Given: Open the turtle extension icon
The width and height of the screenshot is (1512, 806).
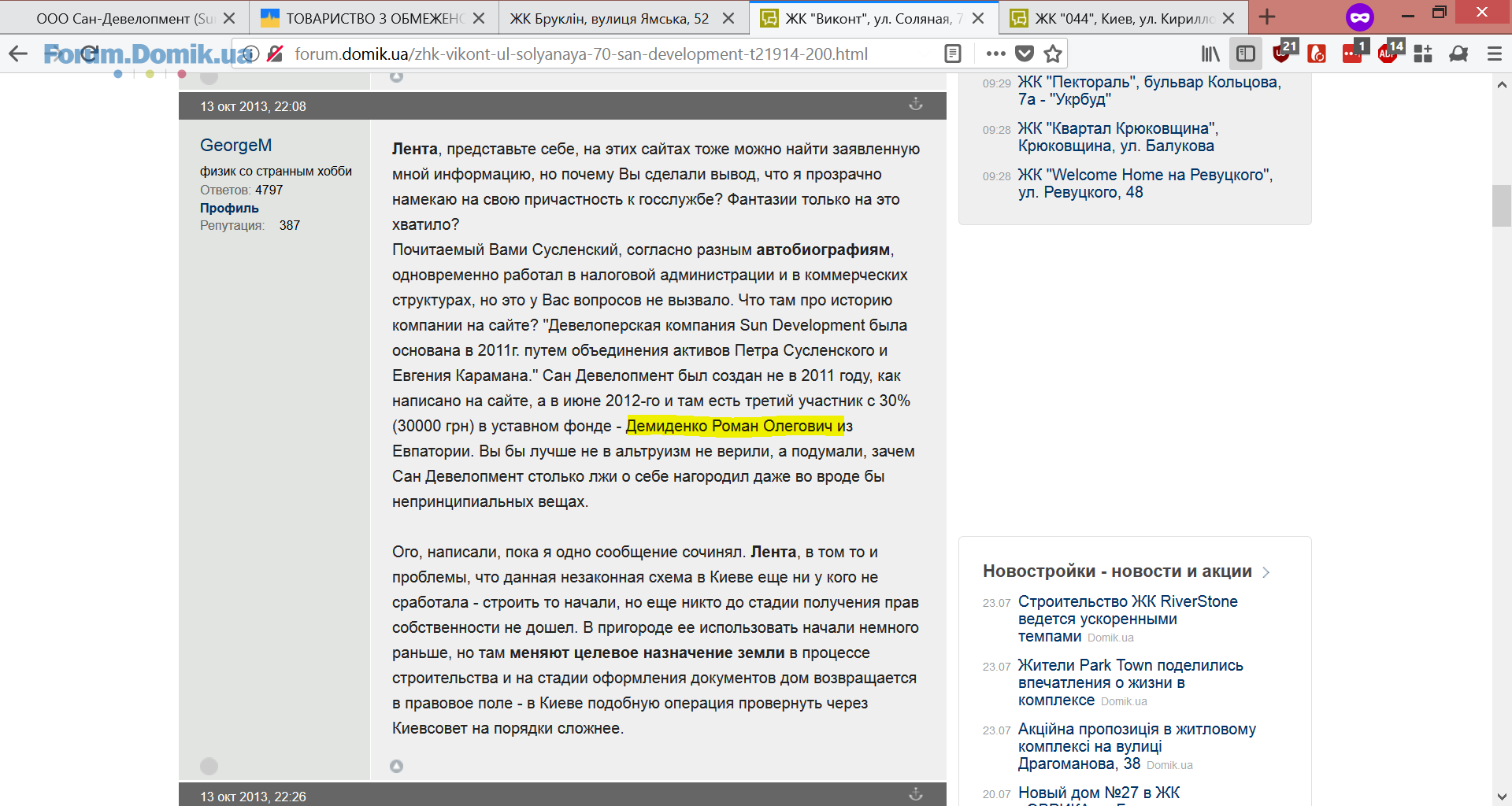Looking at the screenshot, I should coord(1458,54).
